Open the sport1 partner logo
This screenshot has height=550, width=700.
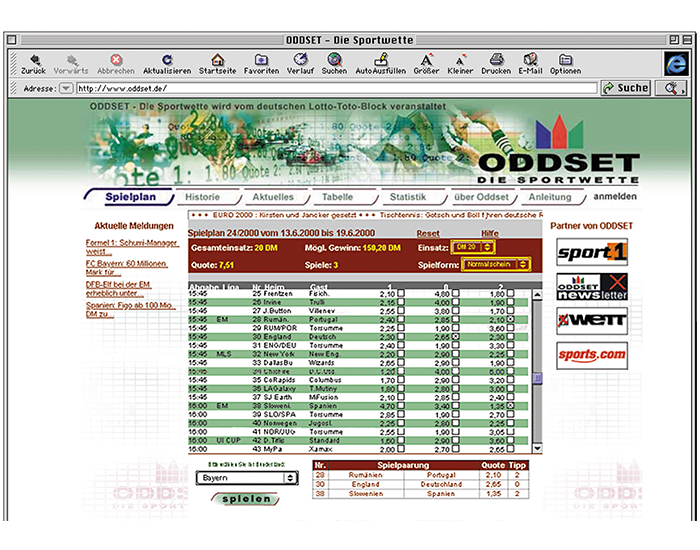[x=592, y=252]
